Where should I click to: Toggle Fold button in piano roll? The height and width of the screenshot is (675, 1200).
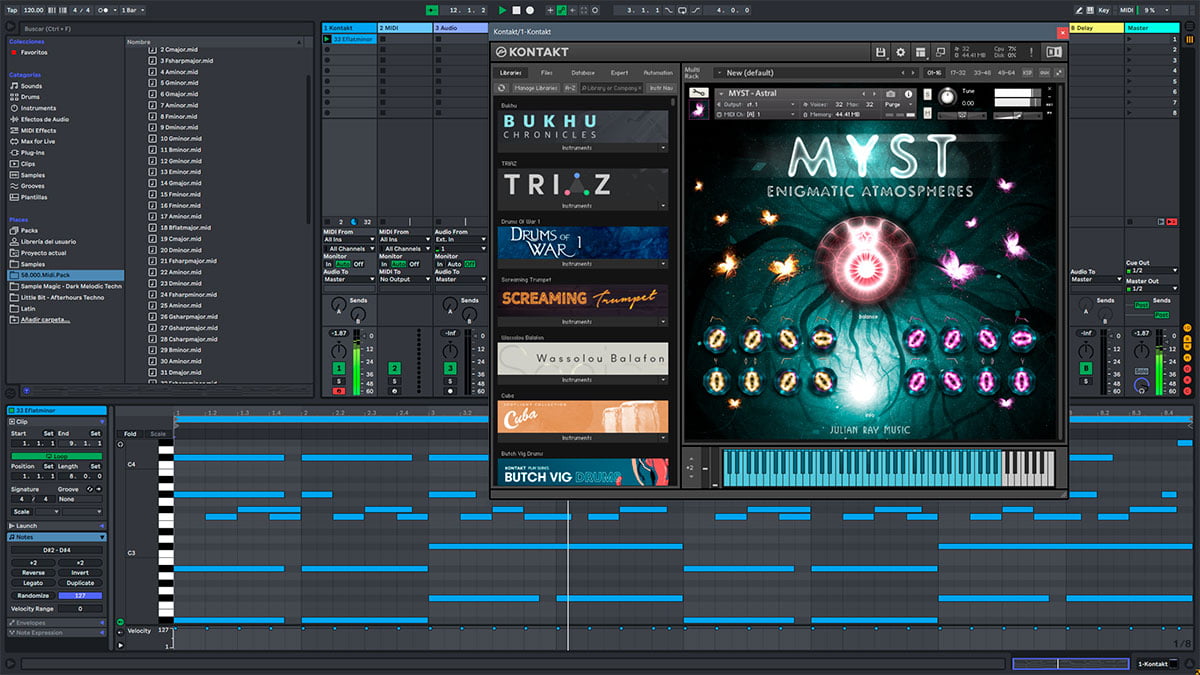[130, 434]
